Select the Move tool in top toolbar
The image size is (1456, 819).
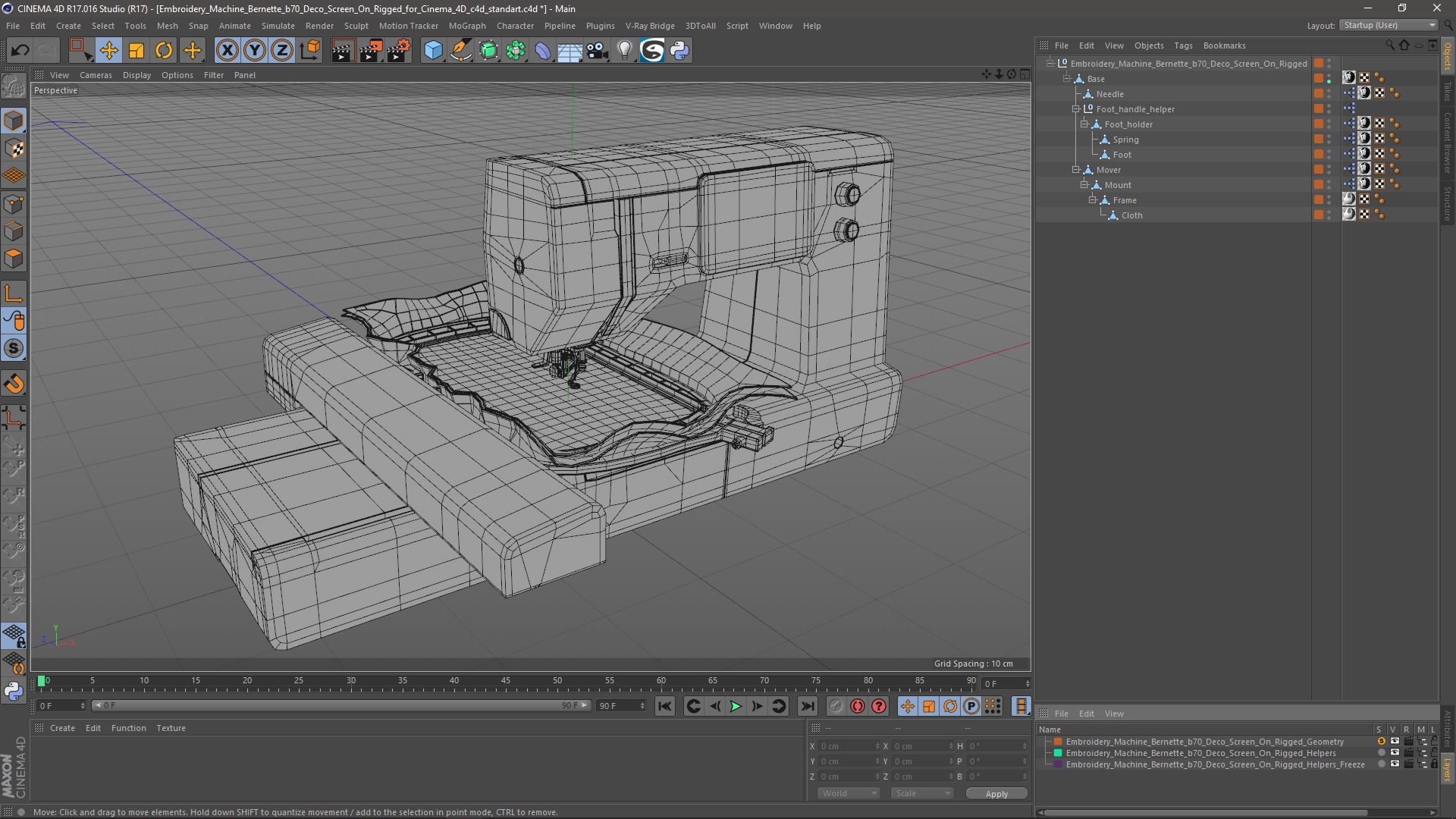coord(108,51)
